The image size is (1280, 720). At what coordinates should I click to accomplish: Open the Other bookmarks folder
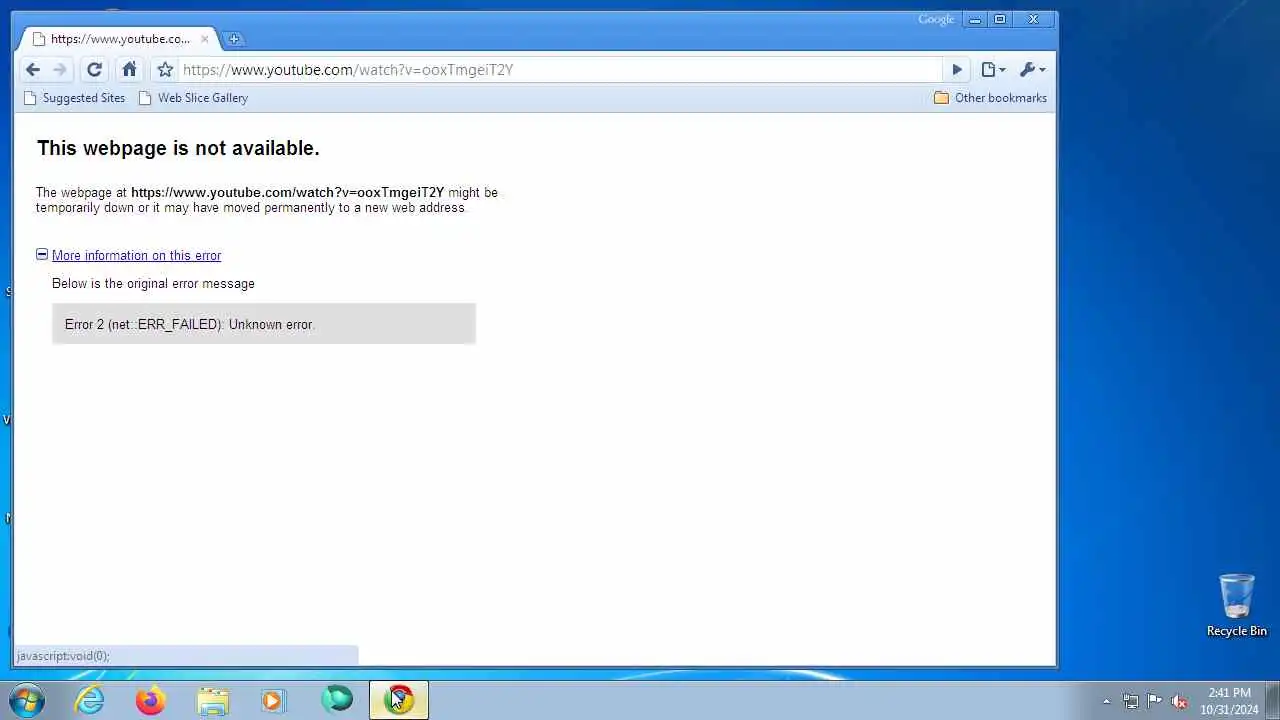pos(990,98)
